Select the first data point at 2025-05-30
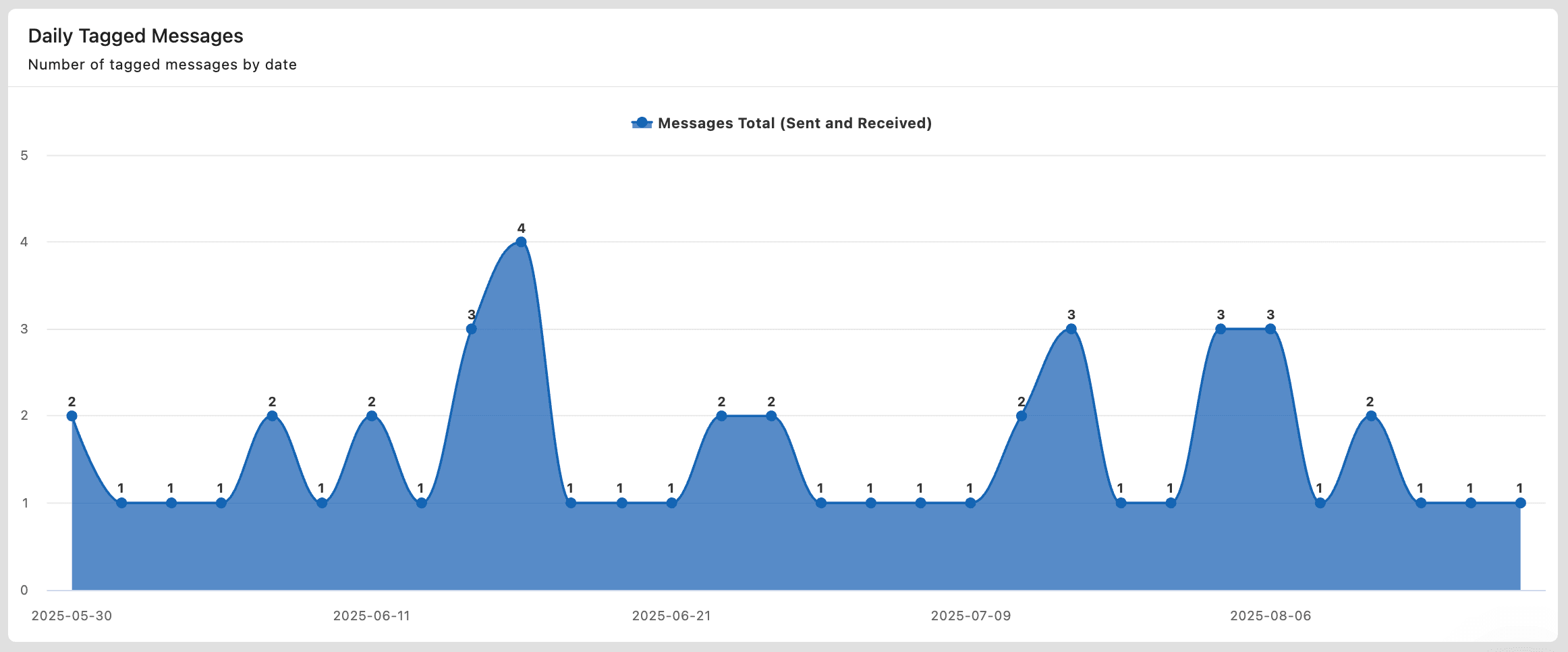 [72, 416]
